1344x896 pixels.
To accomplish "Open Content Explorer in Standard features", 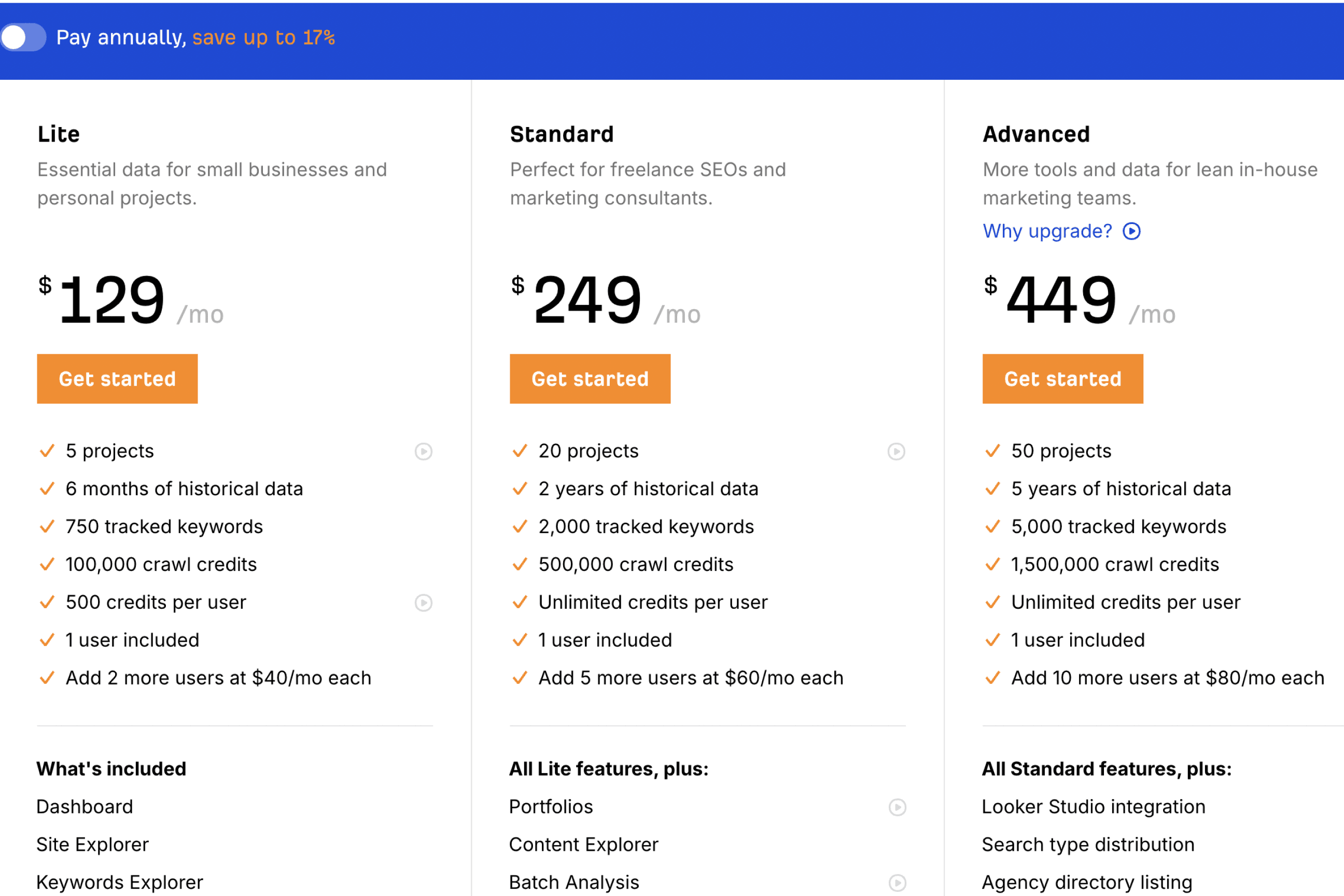I will [583, 845].
